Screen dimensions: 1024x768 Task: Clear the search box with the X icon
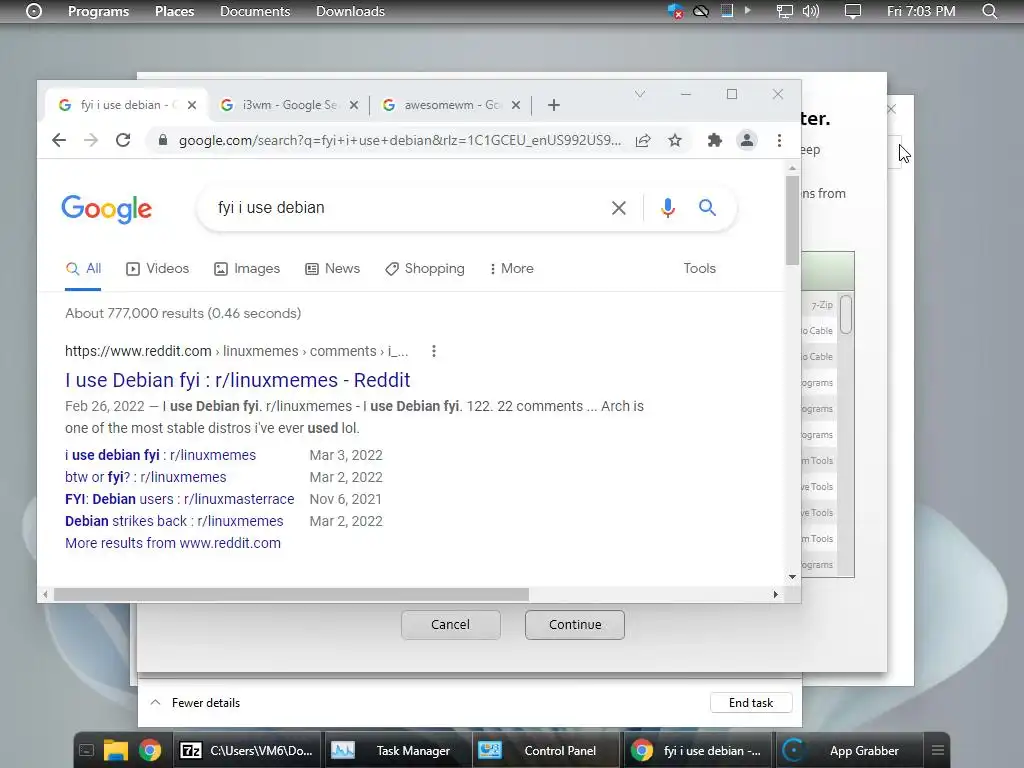tap(618, 208)
